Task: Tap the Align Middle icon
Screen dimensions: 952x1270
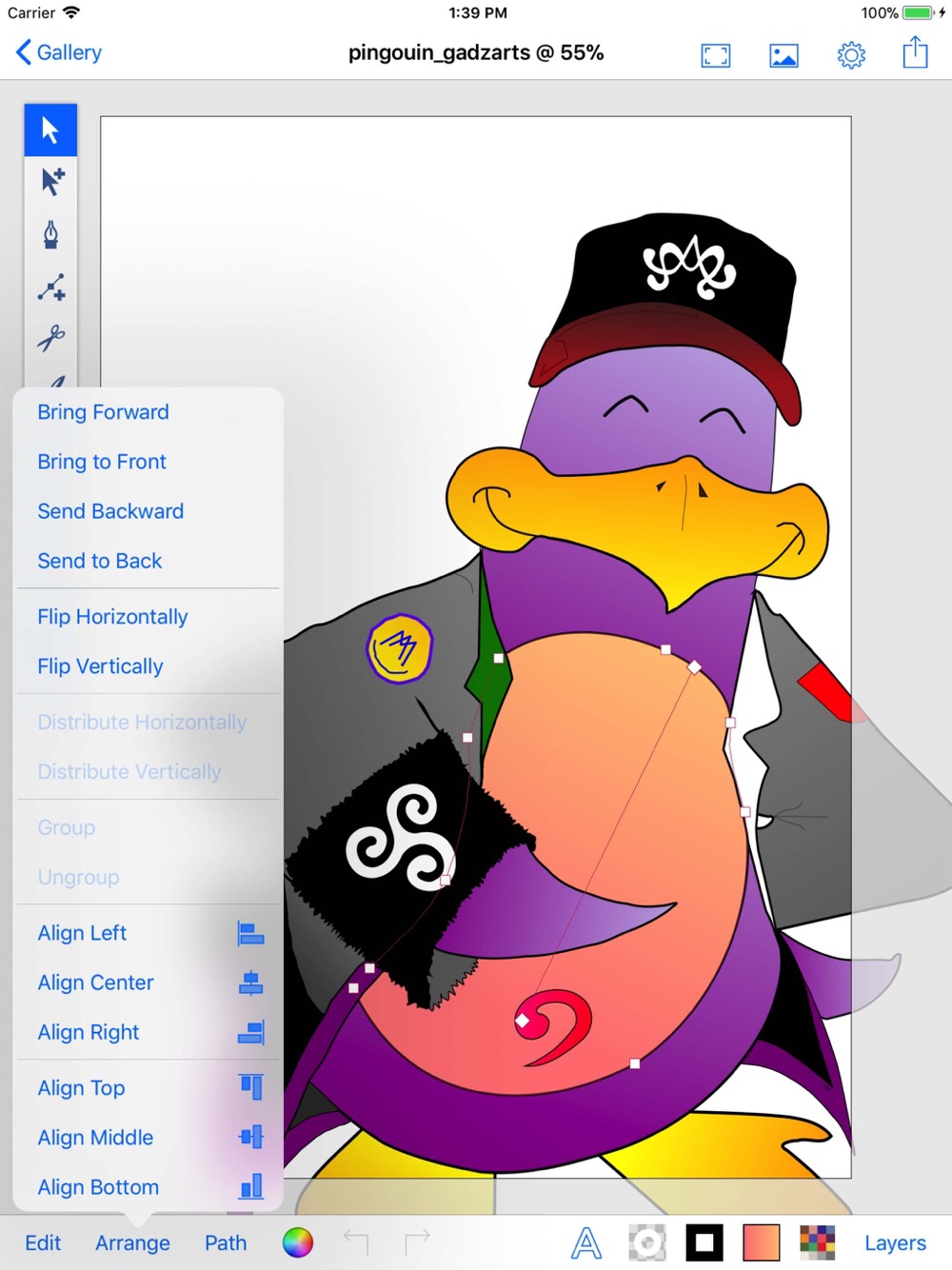Action: 251,1137
